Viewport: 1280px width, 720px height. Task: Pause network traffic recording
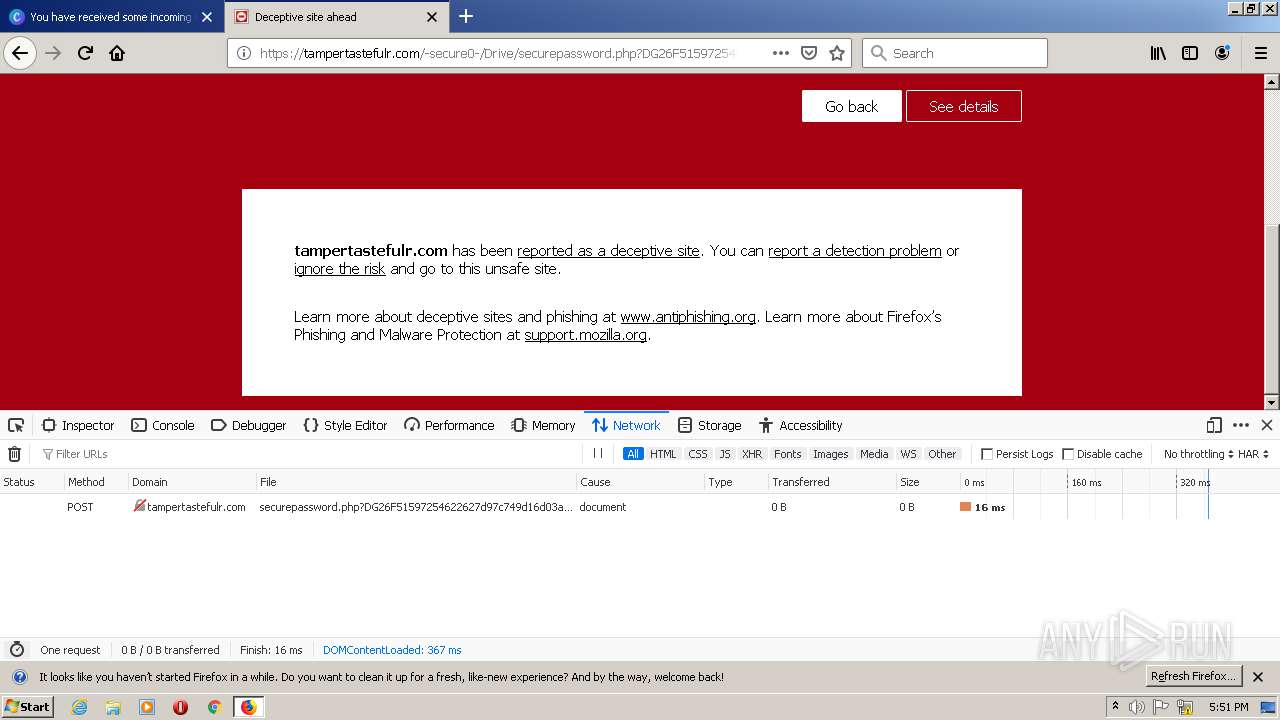(x=597, y=453)
